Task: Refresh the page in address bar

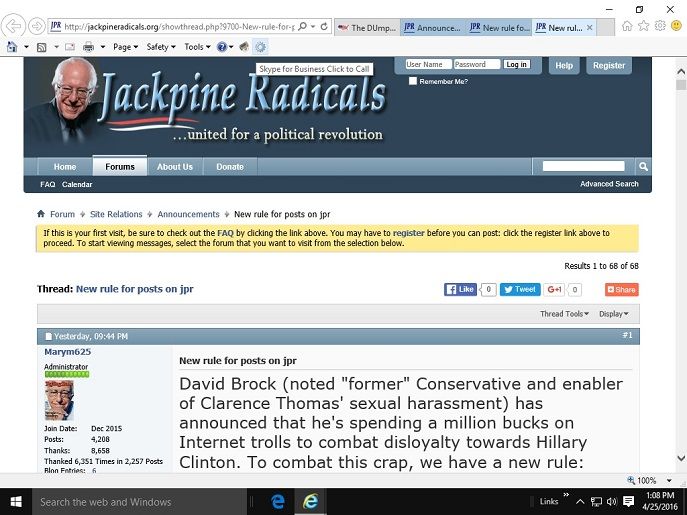Action: [324, 27]
